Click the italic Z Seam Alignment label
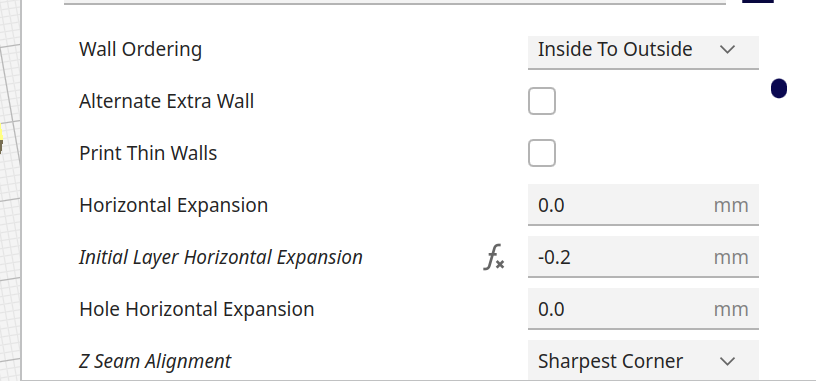816x381 pixels. tap(155, 361)
